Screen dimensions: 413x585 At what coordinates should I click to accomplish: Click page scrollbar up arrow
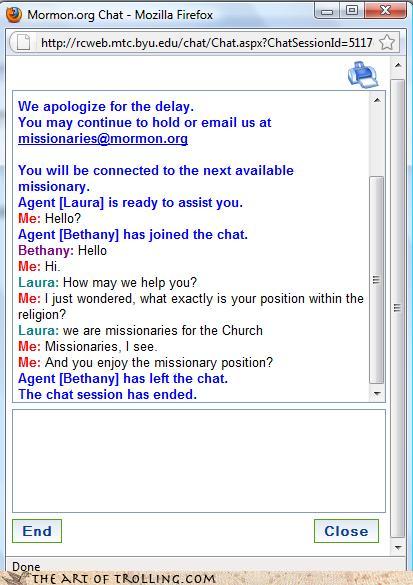pos(398,65)
